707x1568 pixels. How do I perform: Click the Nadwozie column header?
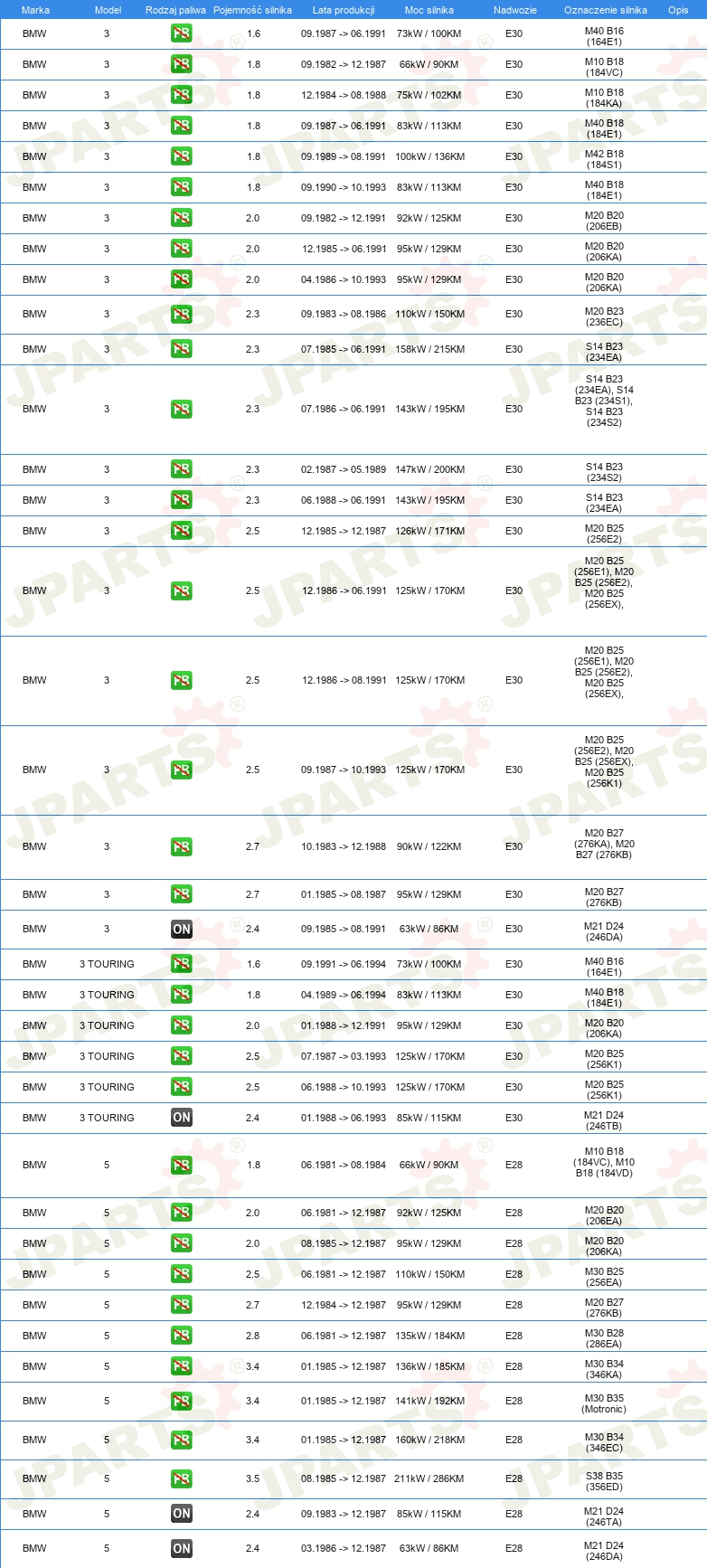[x=515, y=10]
